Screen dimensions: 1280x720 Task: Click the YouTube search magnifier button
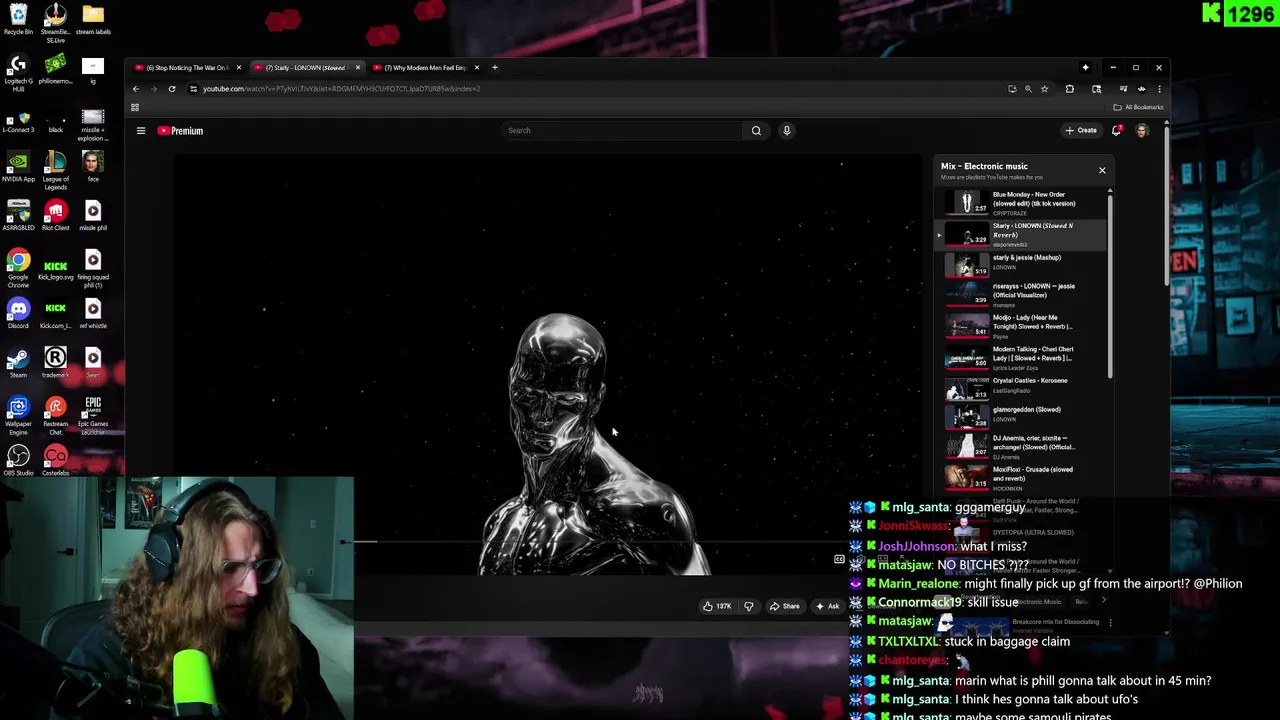tap(756, 130)
